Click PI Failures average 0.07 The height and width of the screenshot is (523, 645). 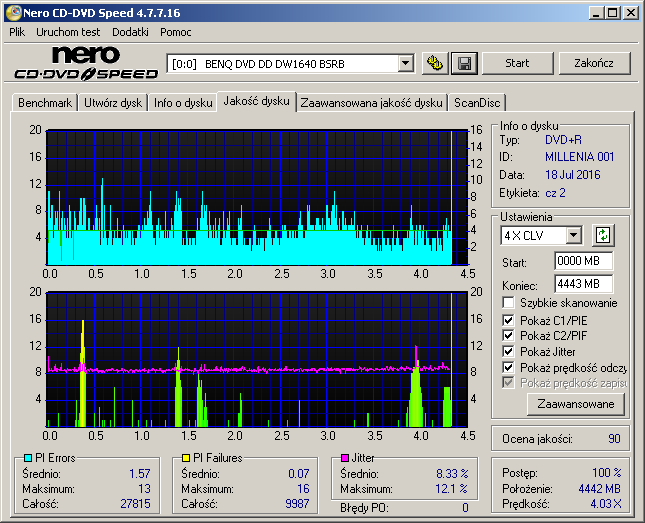tap(299, 474)
